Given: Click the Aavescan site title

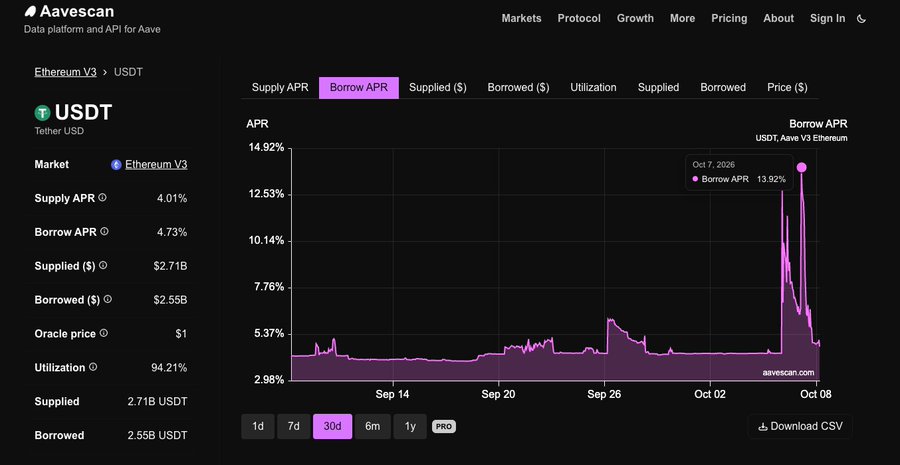Looking at the screenshot, I should (77, 11).
